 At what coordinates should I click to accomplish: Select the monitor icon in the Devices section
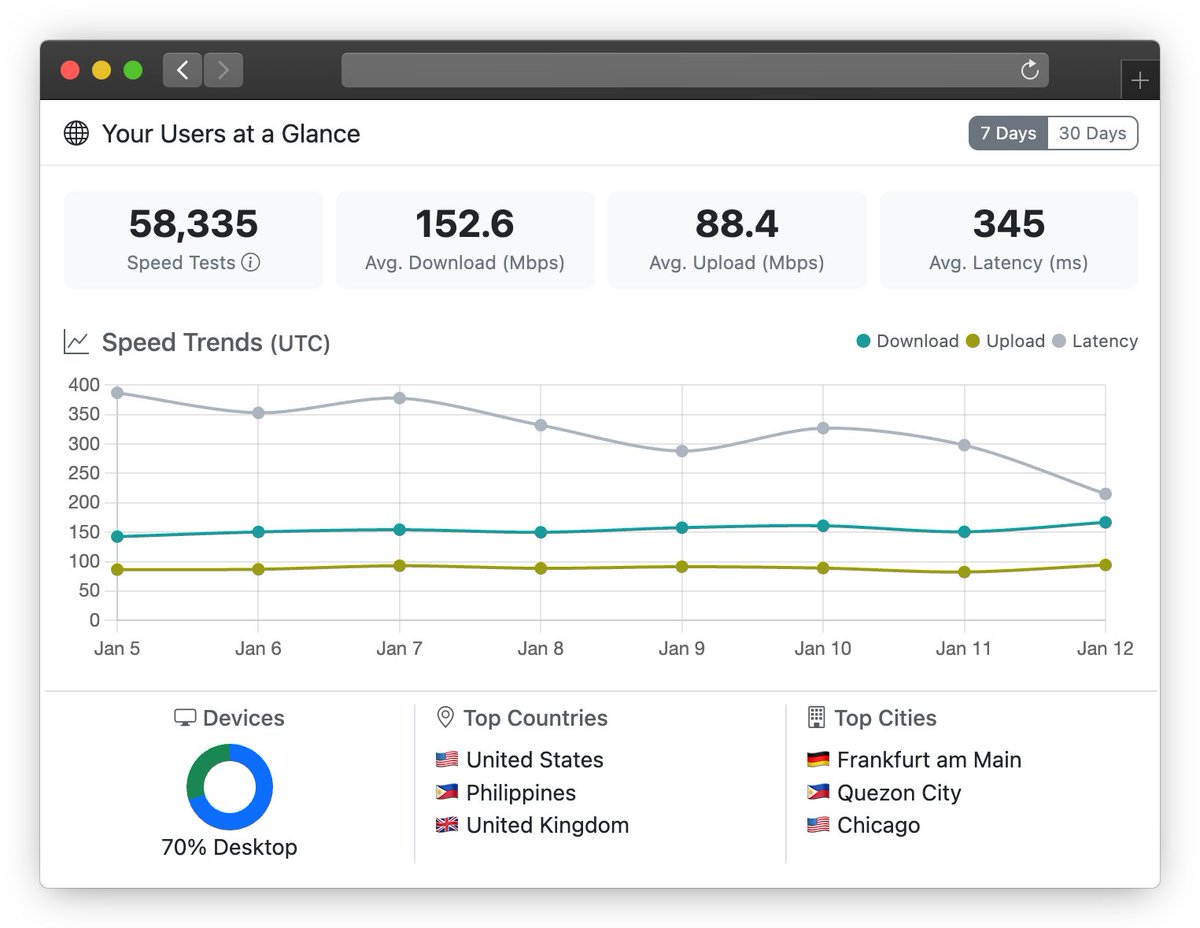pyautogui.click(x=184, y=717)
